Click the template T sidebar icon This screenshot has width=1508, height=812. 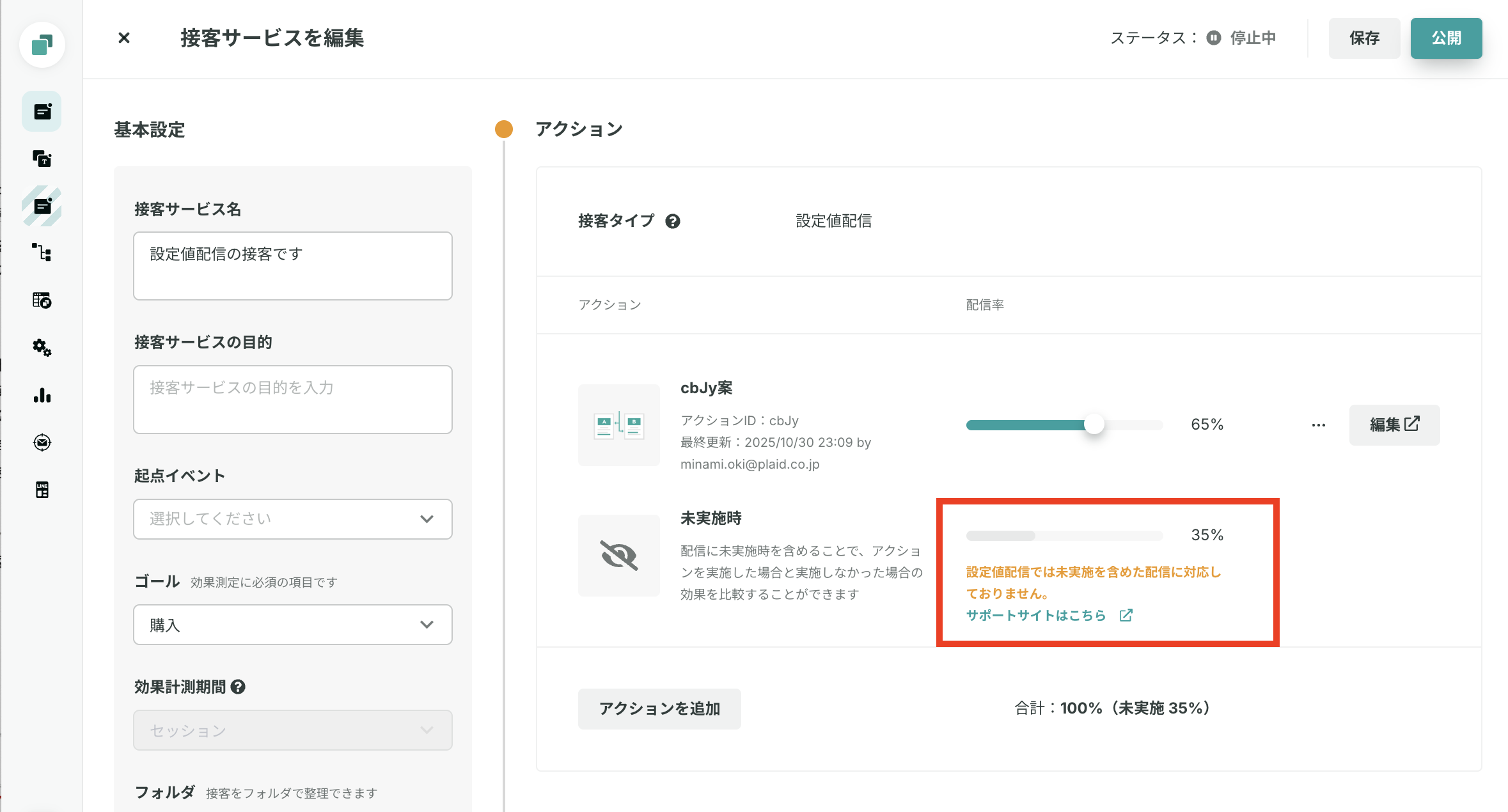(42, 159)
